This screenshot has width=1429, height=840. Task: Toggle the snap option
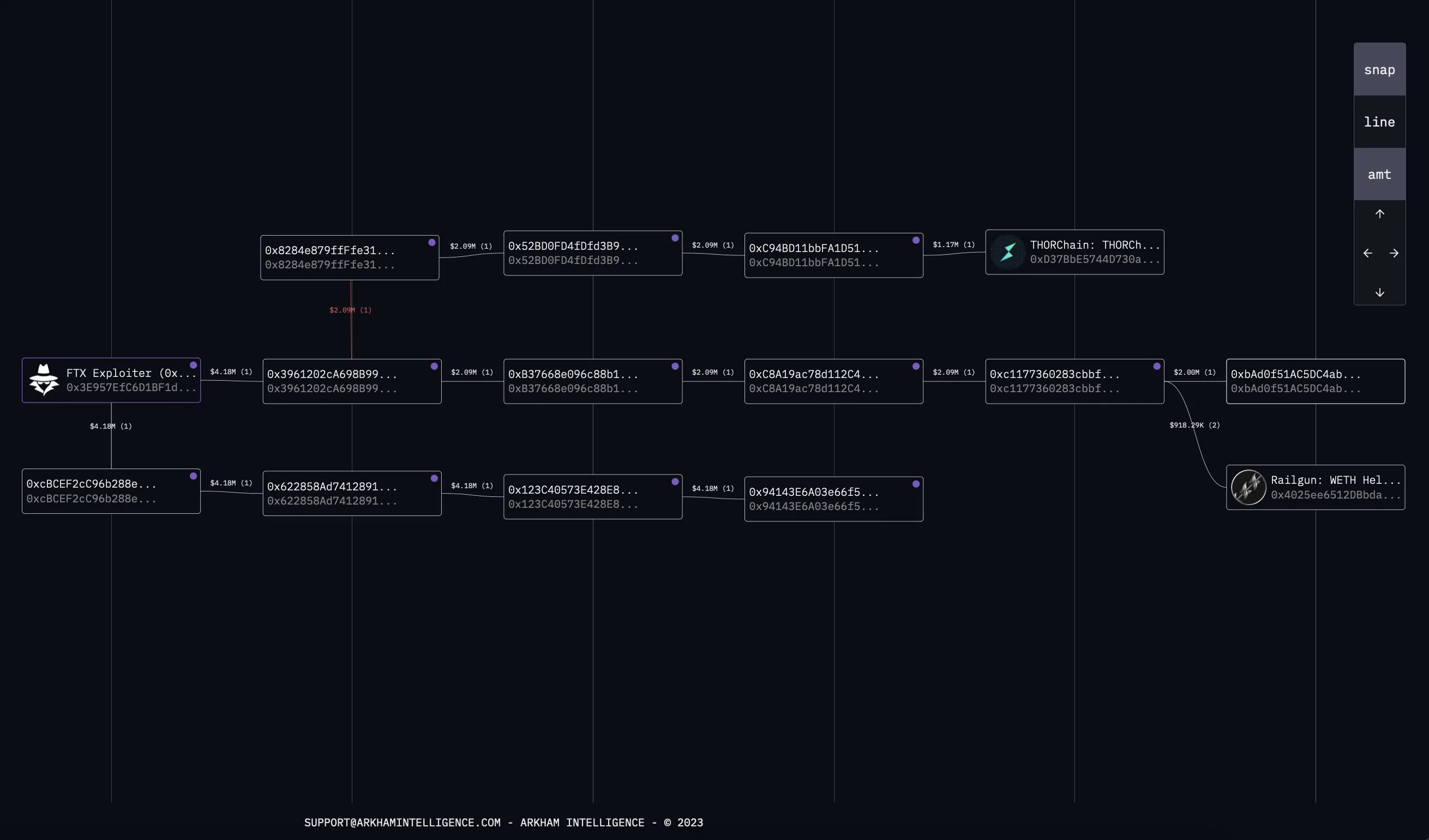coord(1379,70)
